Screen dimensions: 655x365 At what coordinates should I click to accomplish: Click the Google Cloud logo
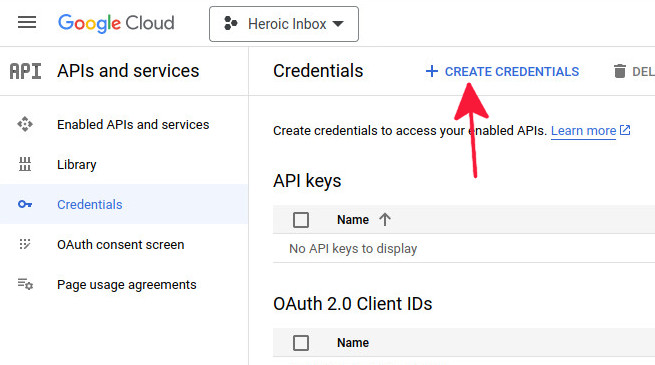click(116, 23)
